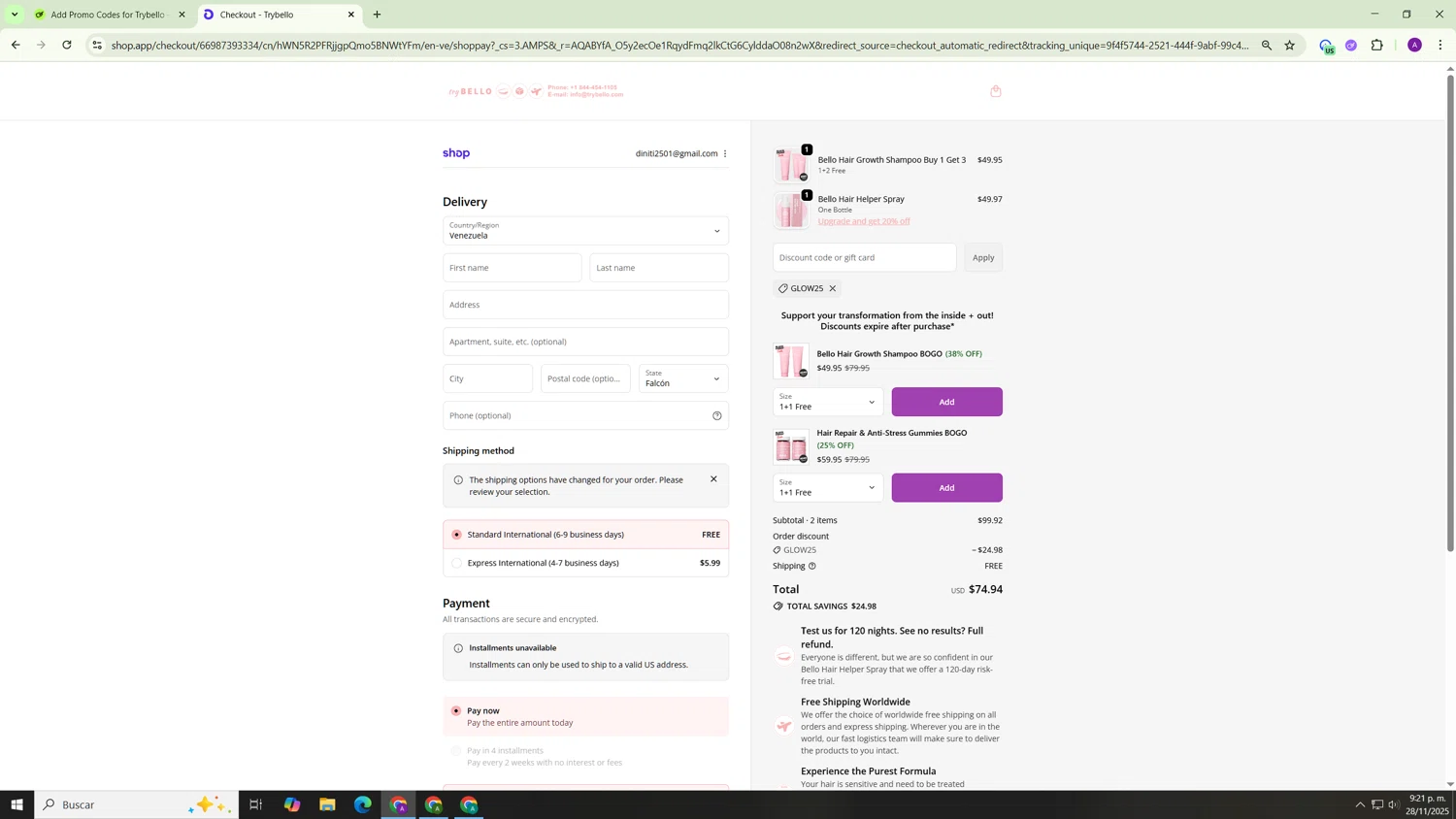
Task: Open tab search dropdown arrow
Action: click(x=15, y=15)
